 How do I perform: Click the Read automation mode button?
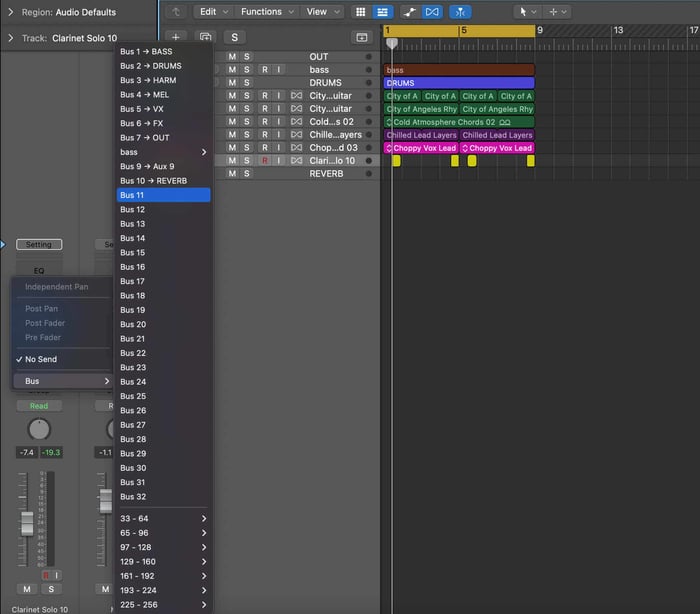(x=39, y=406)
